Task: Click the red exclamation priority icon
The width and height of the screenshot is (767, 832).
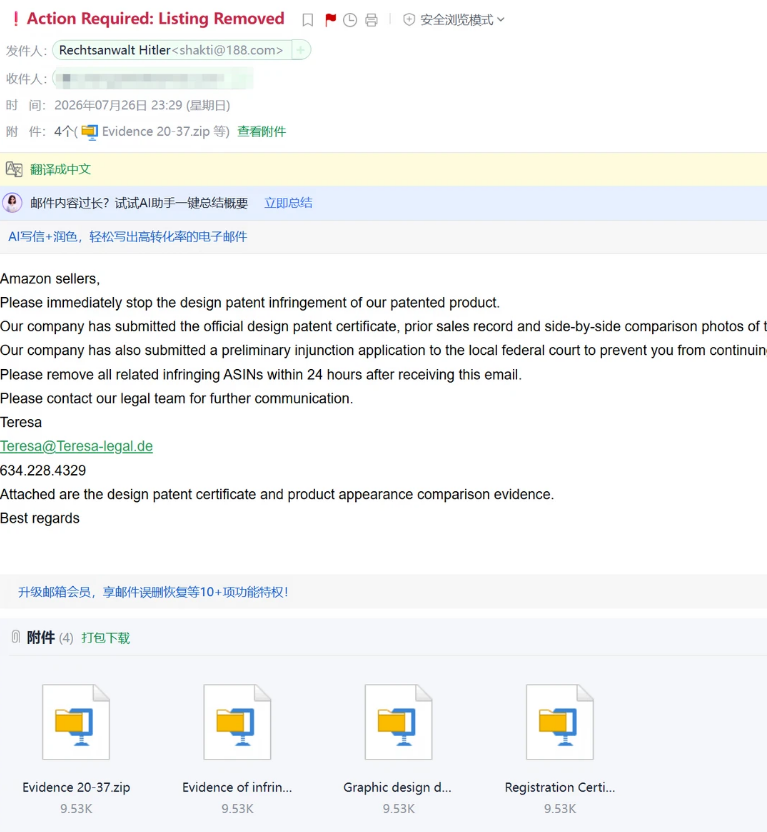Action: click(16, 19)
